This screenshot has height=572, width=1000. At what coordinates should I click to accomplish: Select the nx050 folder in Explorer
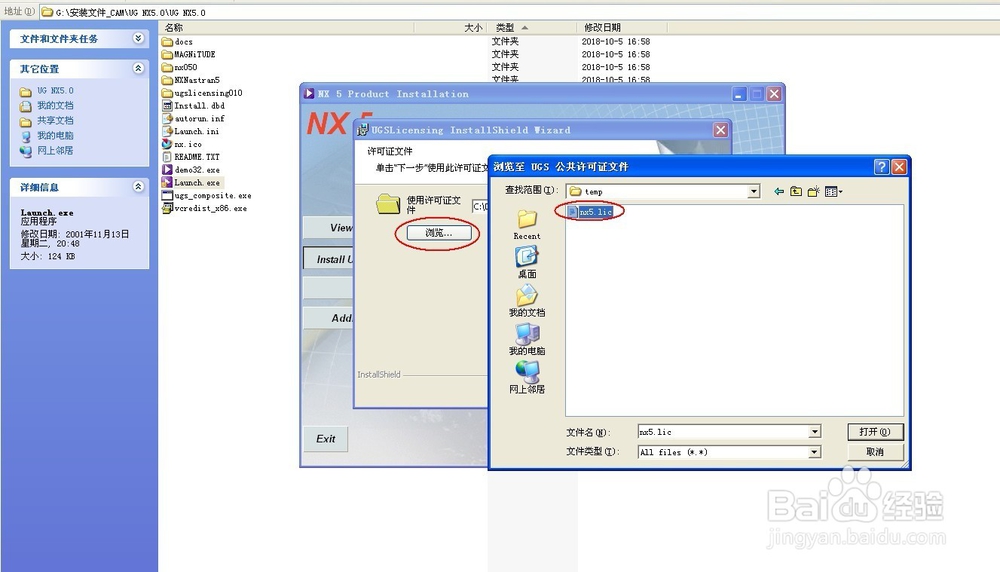pos(180,68)
